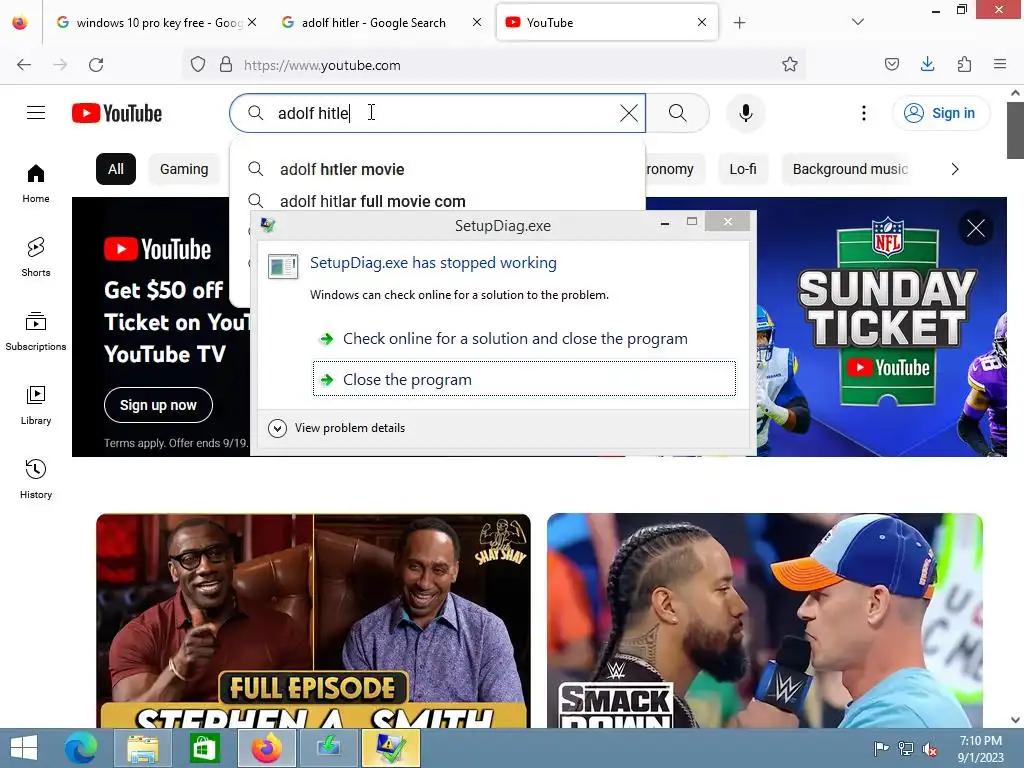
Task: Select the All category chip
Action: tap(116, 169)
